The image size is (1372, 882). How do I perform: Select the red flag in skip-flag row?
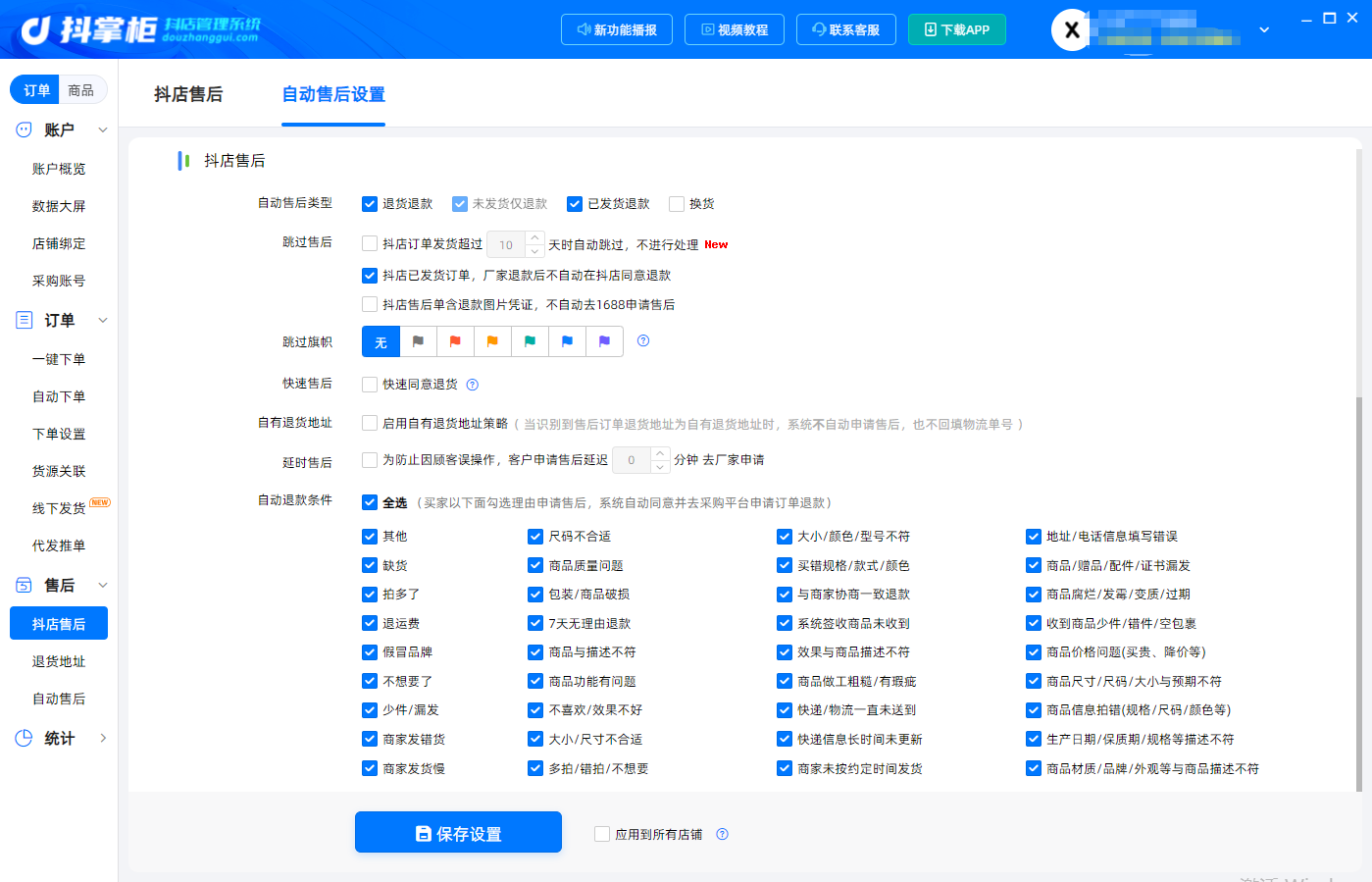(x=455, y=341)
